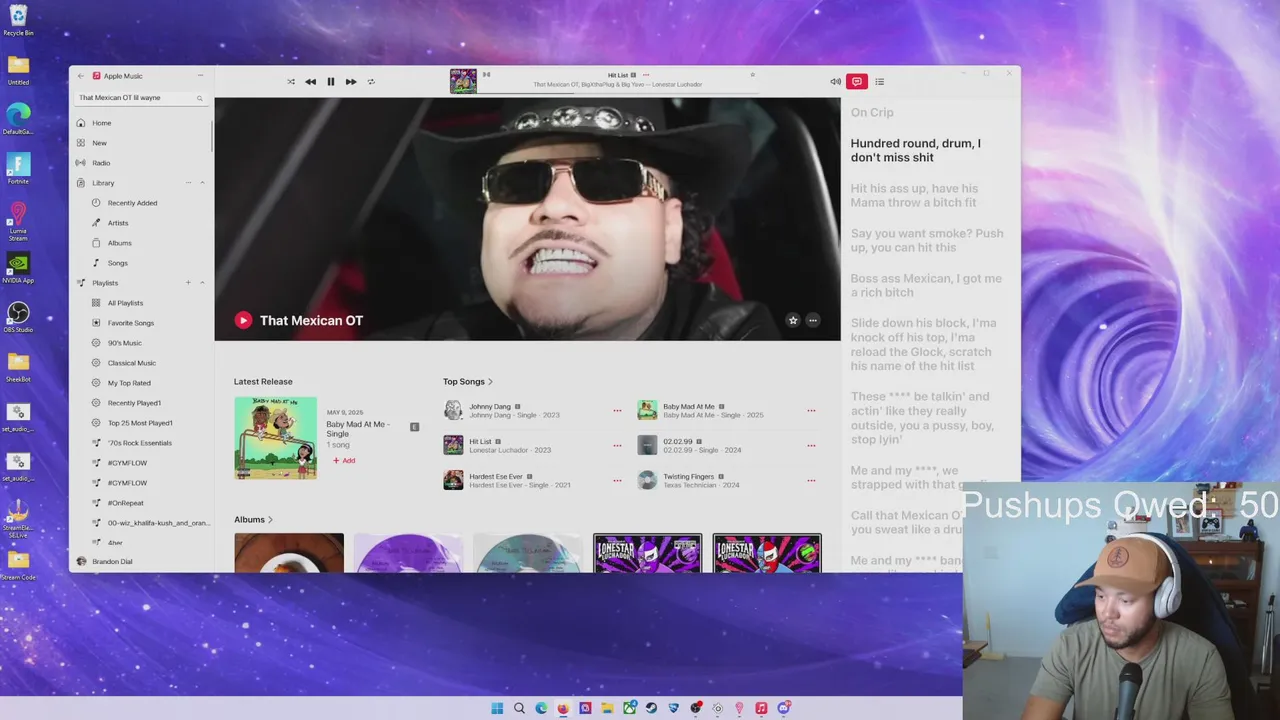
Task: Skip forward to the next track
Action: tap(351, 82)
